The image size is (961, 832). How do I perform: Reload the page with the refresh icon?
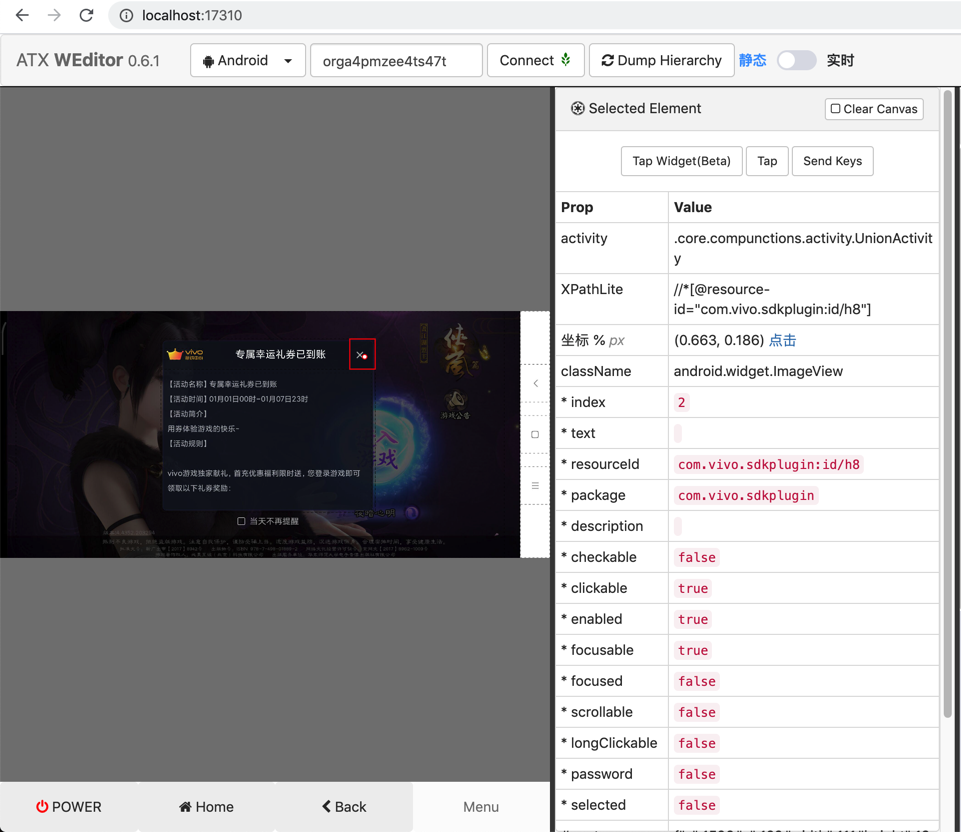(x=86, y=15)
